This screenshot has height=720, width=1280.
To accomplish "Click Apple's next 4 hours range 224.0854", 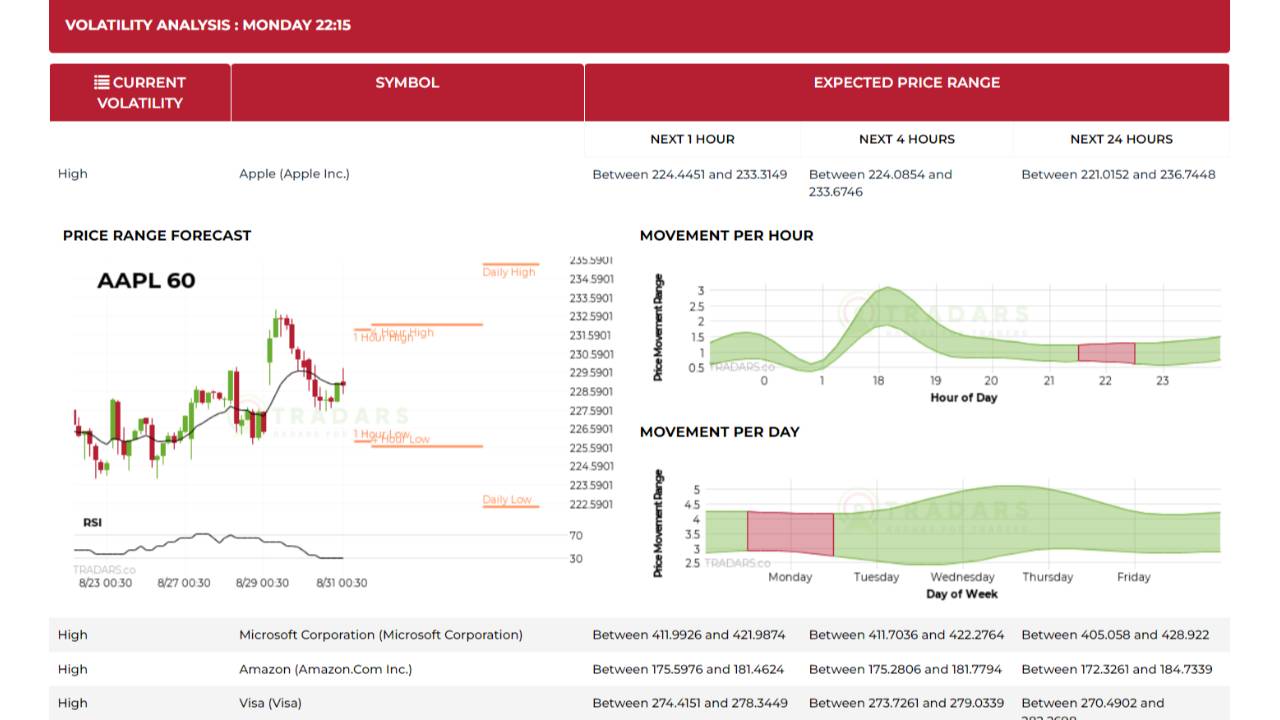I will pos(880,183).
